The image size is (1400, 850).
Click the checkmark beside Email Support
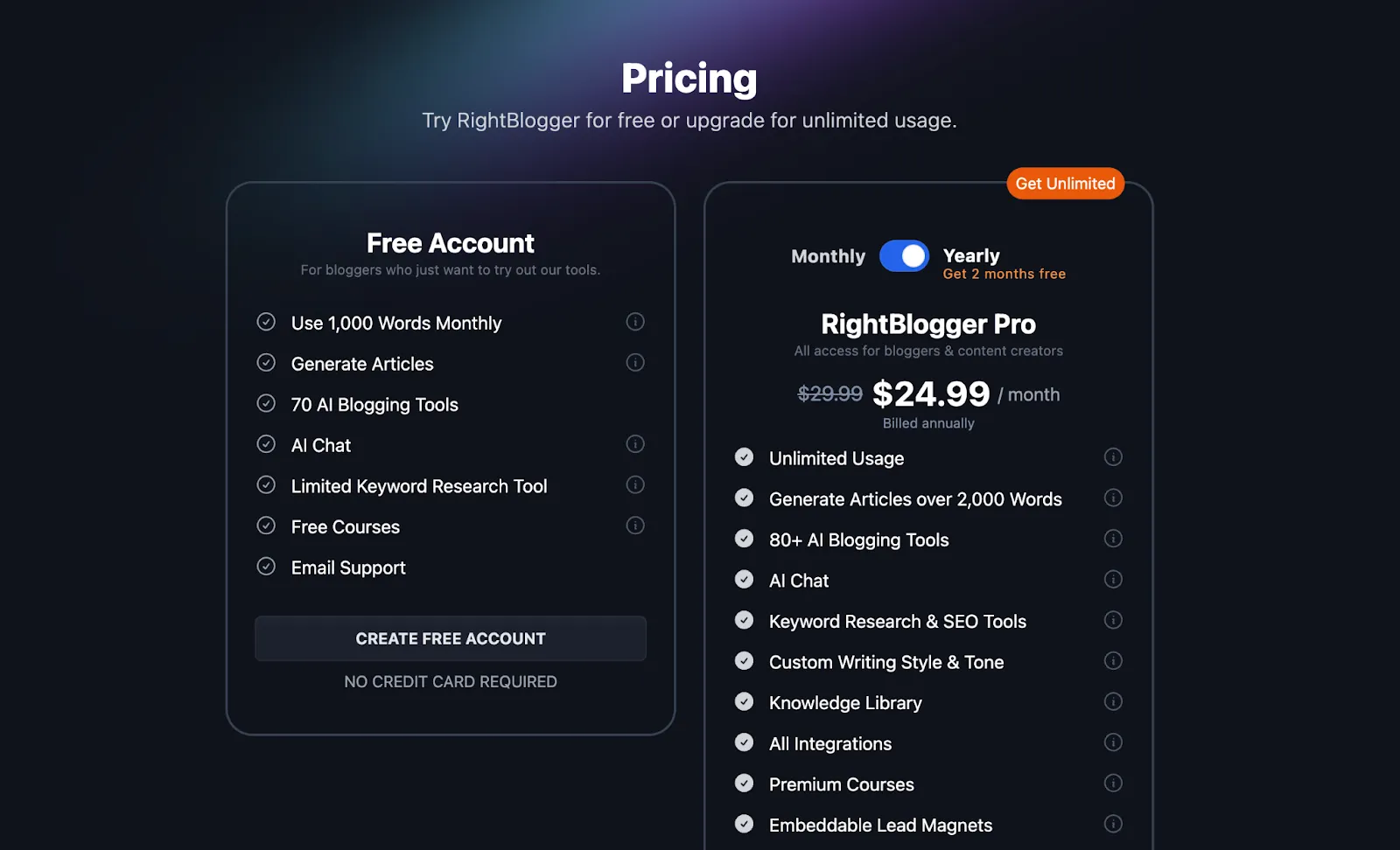click(266, 567)
